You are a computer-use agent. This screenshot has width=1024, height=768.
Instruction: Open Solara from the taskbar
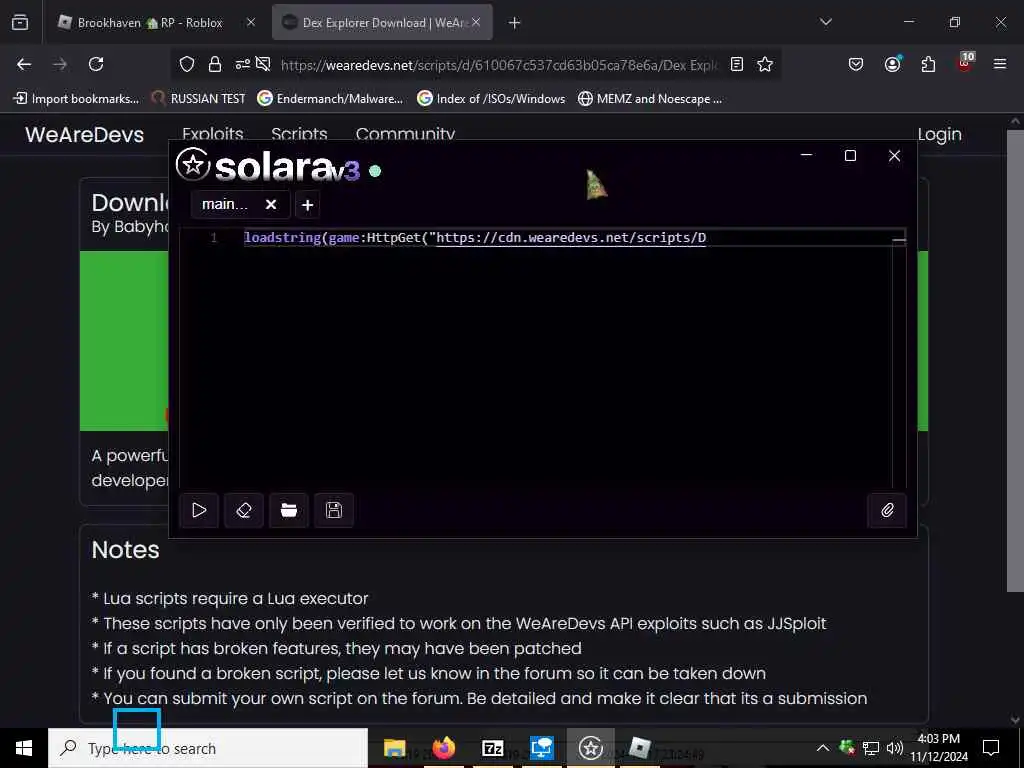point(590,748)
